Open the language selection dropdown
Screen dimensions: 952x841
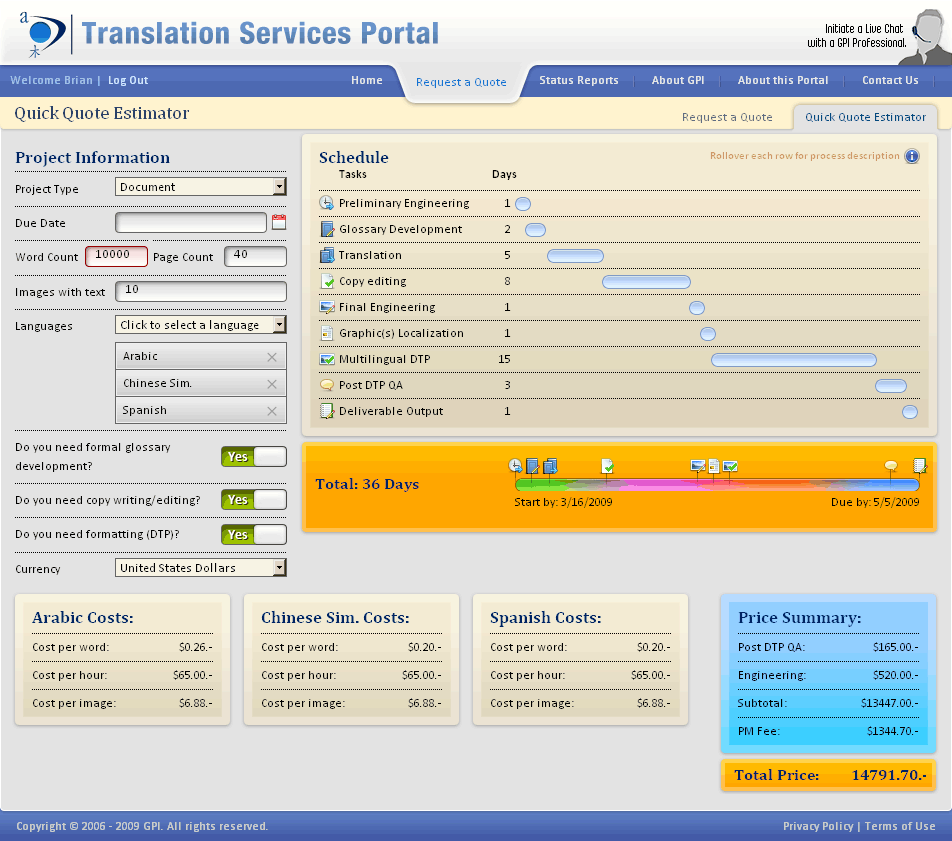pyautogui.click(x=201, y=325)
